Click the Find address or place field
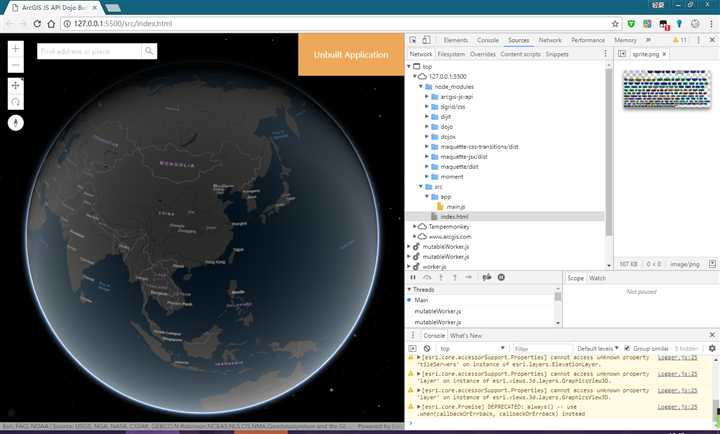Image resolution: width=720 pixels, height=434 pixels. coord(90,51)
